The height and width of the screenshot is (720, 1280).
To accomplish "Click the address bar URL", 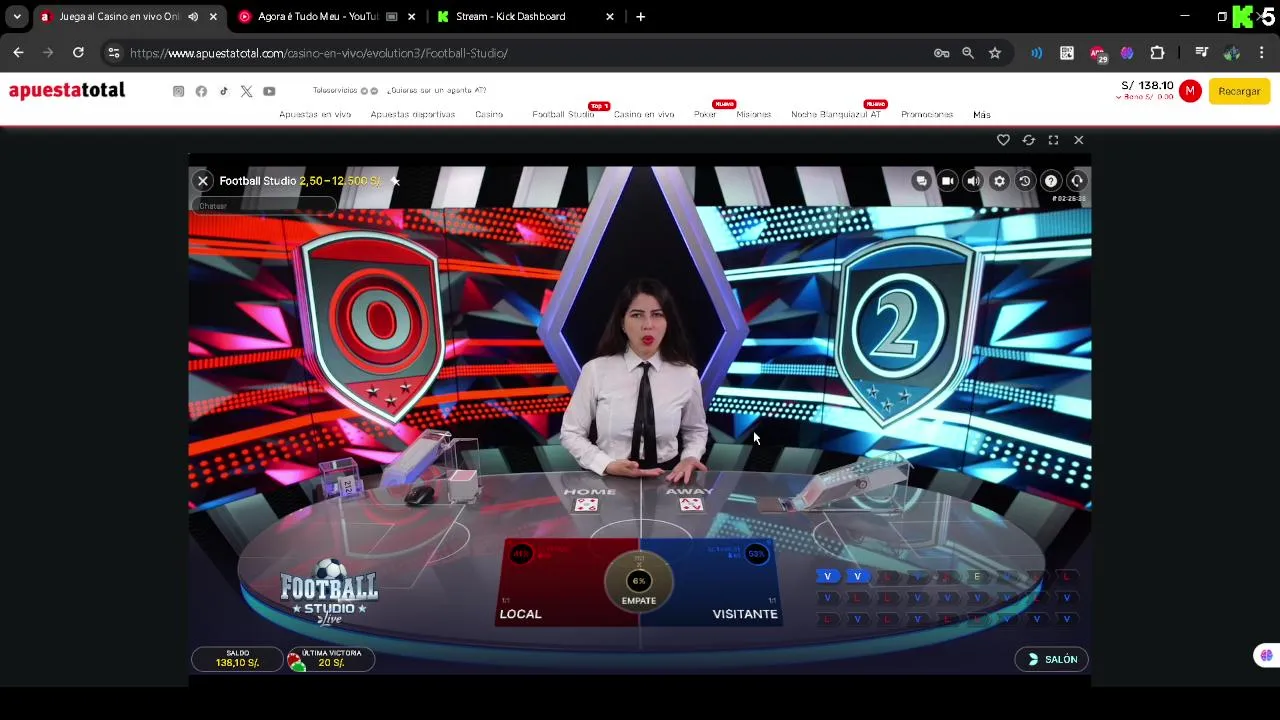I will pyautogui.click(x=319, y=53).
